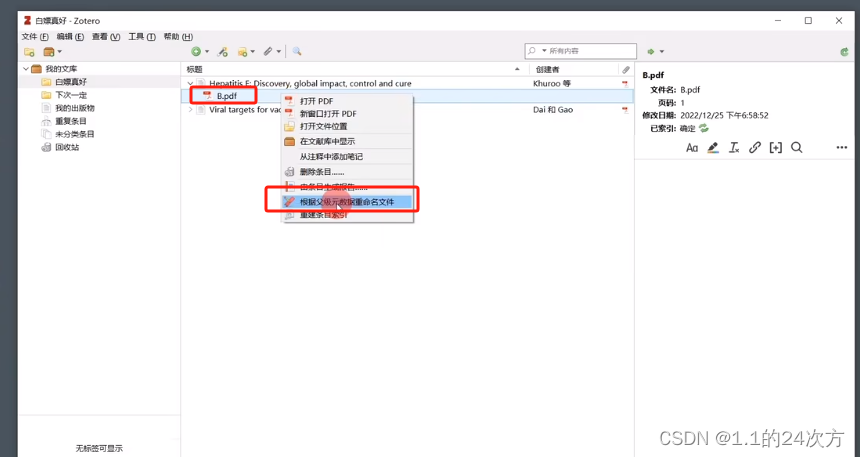Screen dimensions: 860x457
Task: Click the 文件名 value B.pdf
Action: pyautogui.click(x=690, y=89)
